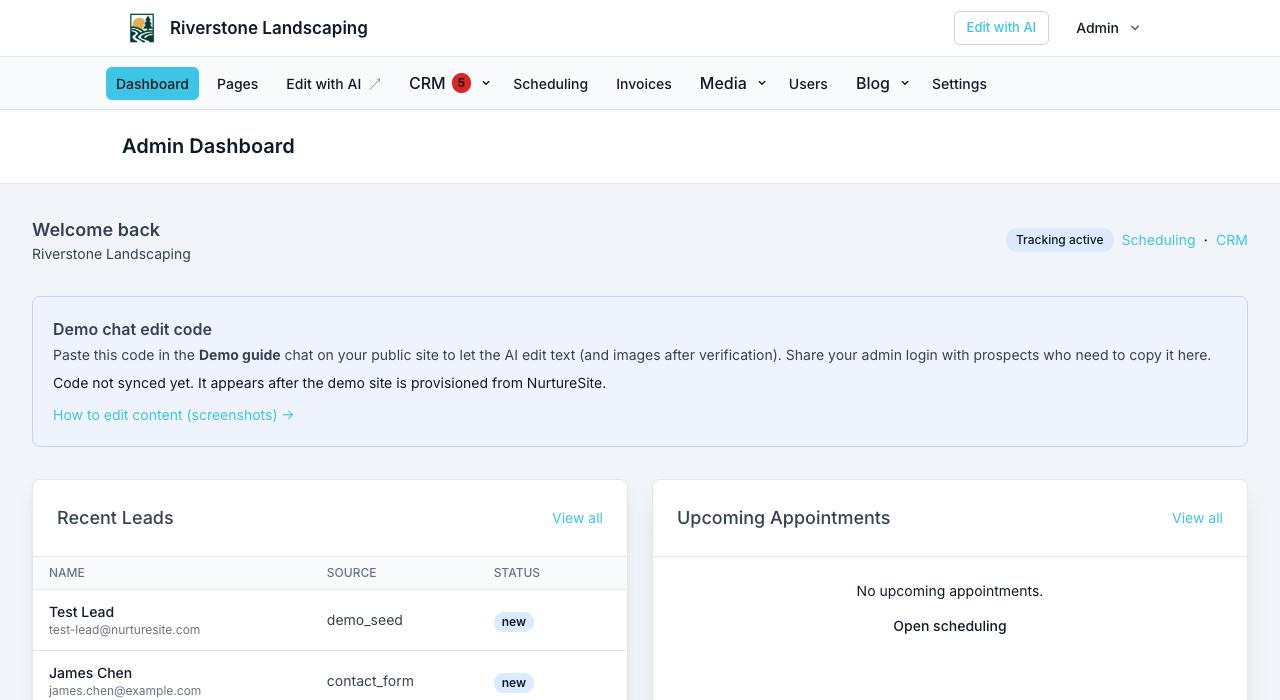Open the Media menu item
This screenshot has width=1280, height=700.
[x=723, y=83]
